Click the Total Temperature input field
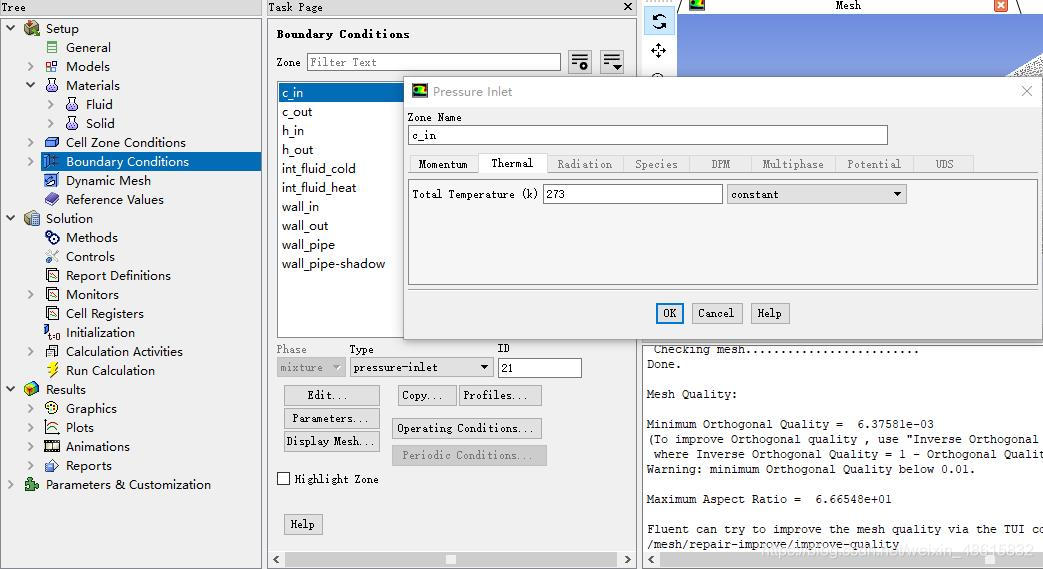The width and height of the screenshot is (1043, 569). point(632,194)
